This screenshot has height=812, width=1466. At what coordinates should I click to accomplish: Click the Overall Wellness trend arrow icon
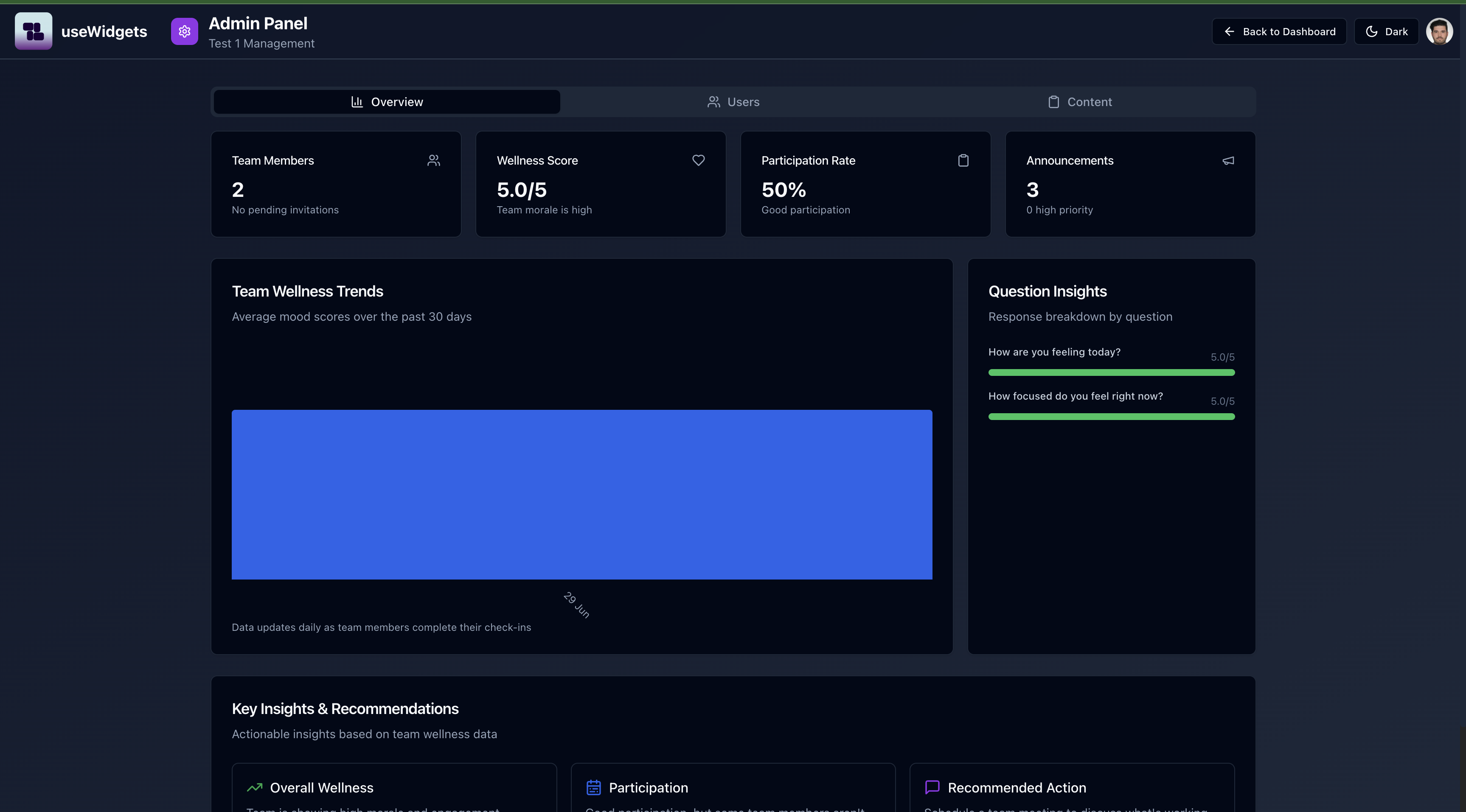coord(254,787)
